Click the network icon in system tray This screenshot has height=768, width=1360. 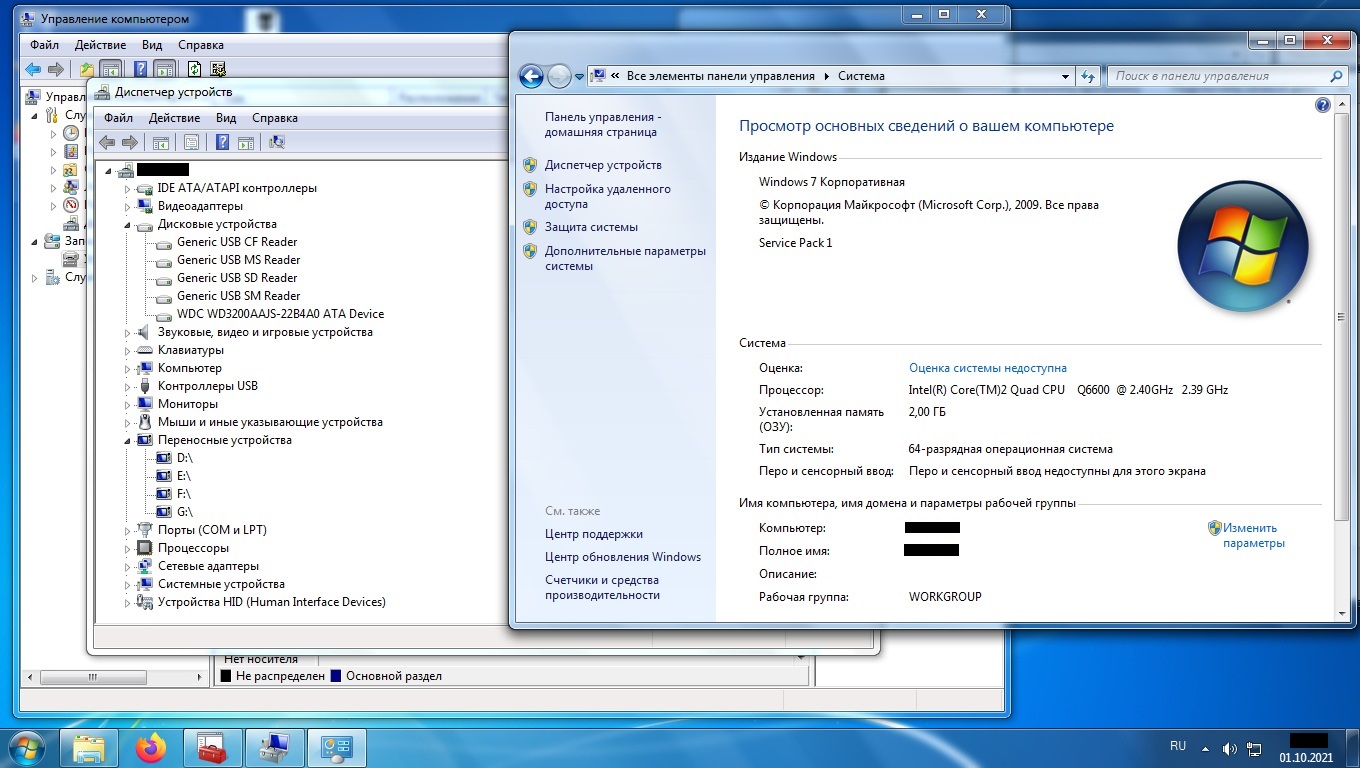[x=1253, y=748]
